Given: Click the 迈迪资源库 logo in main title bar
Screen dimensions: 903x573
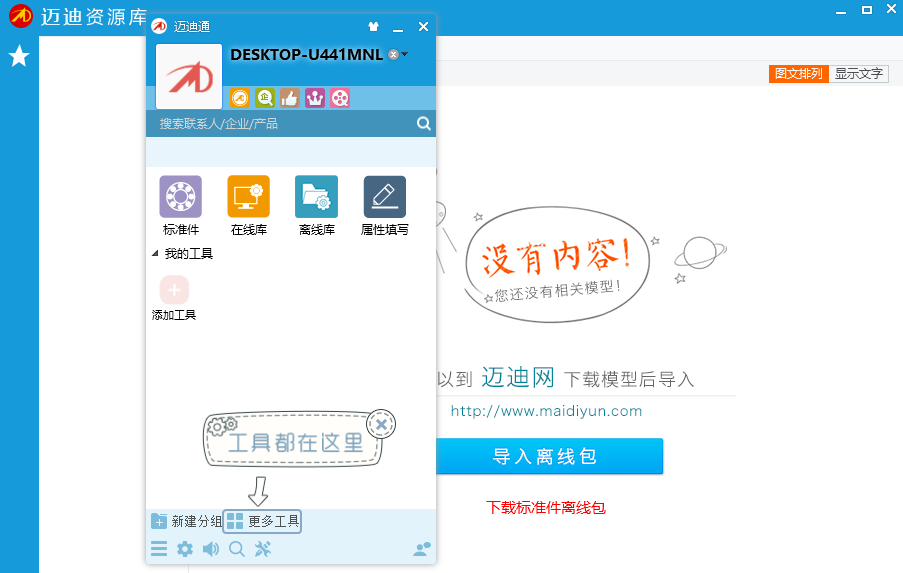Looking at the screenshot, I should (x=21, y=16).
